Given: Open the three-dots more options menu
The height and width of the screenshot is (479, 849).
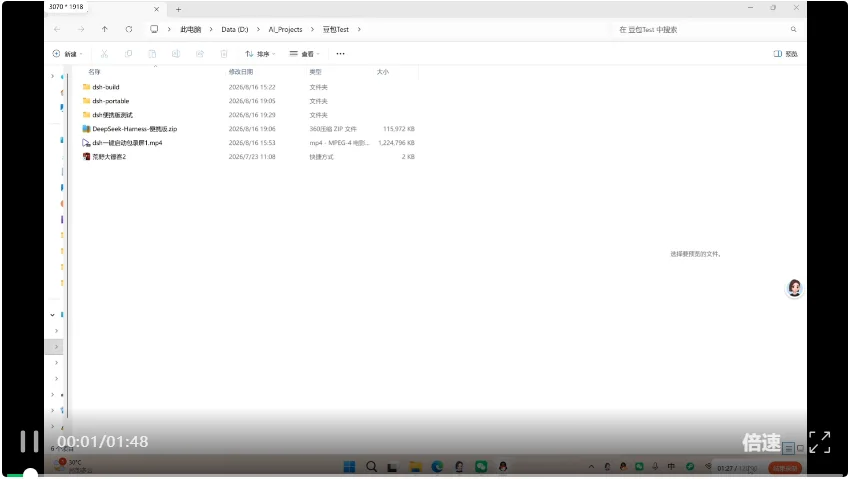Looking at the screenshot, I should click(x=340, y=54).
